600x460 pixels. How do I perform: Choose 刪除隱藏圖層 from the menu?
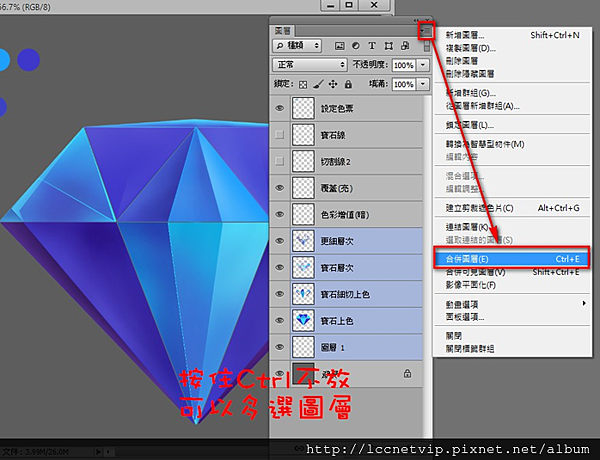point(513,73)
